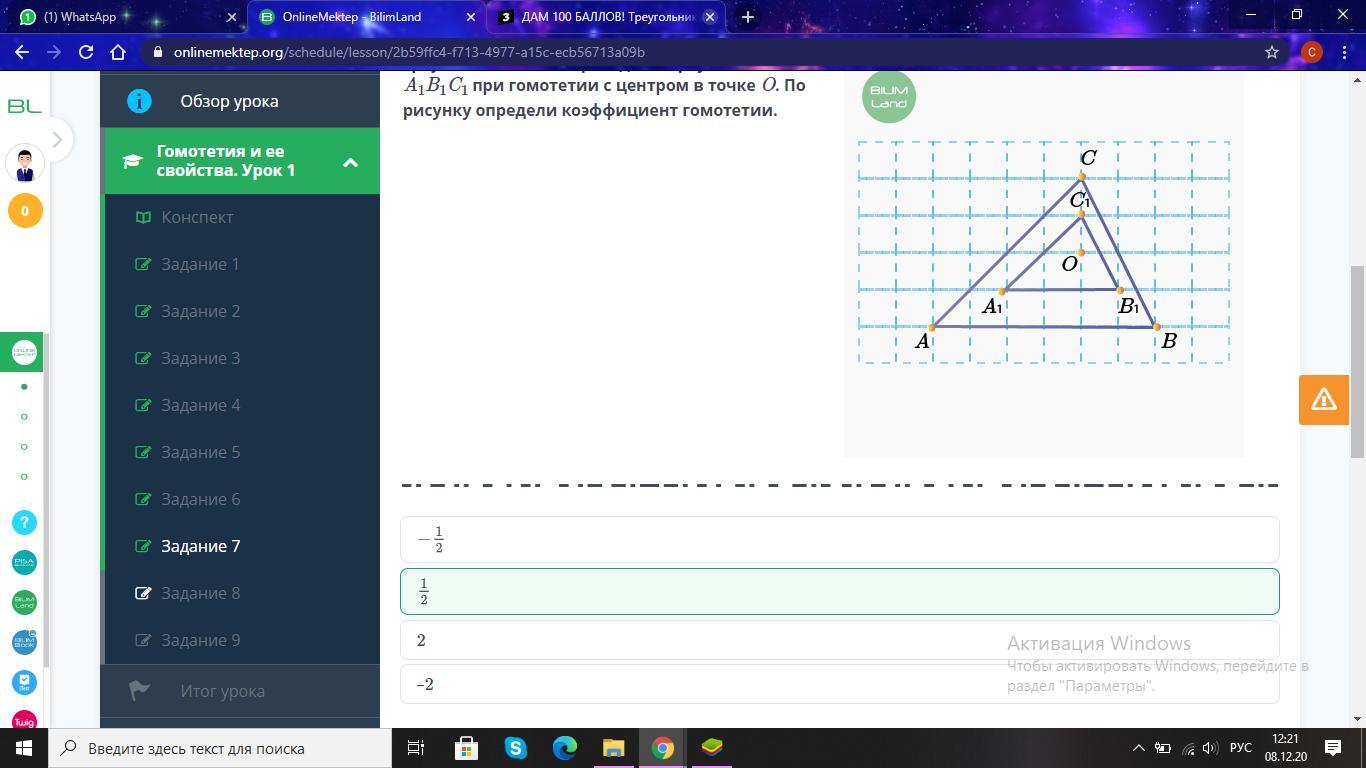1366x768 pixels.
Task: Click the BilimLand logo badge
Action: [888, 97]
